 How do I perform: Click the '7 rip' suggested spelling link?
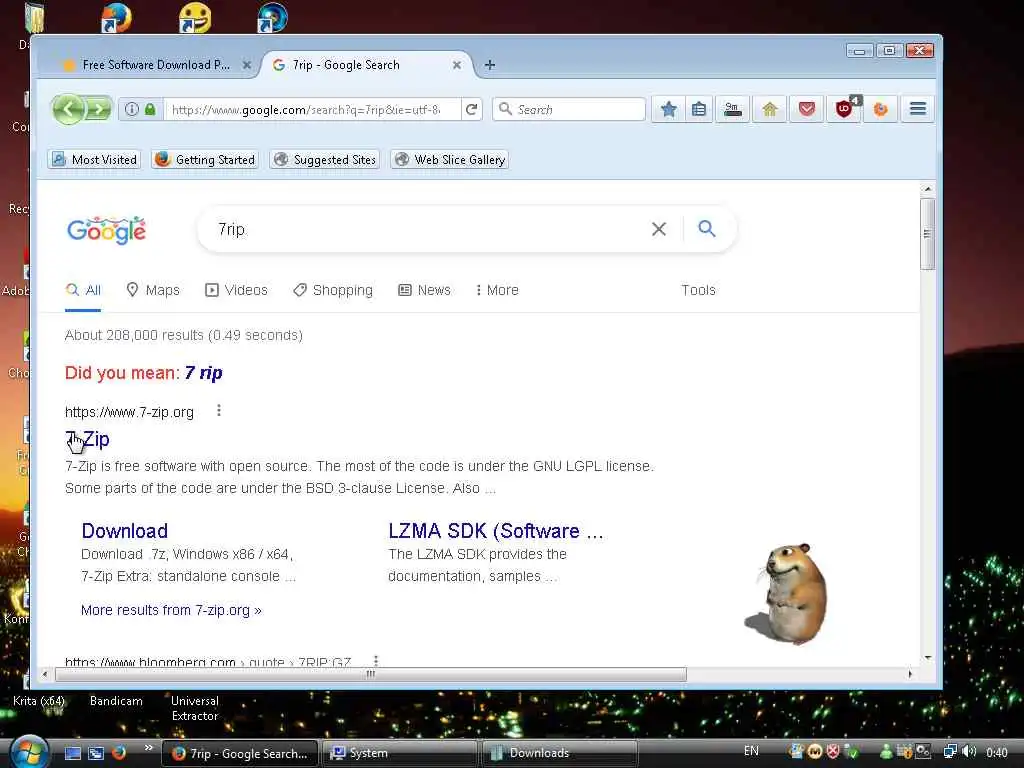point(203,373)
